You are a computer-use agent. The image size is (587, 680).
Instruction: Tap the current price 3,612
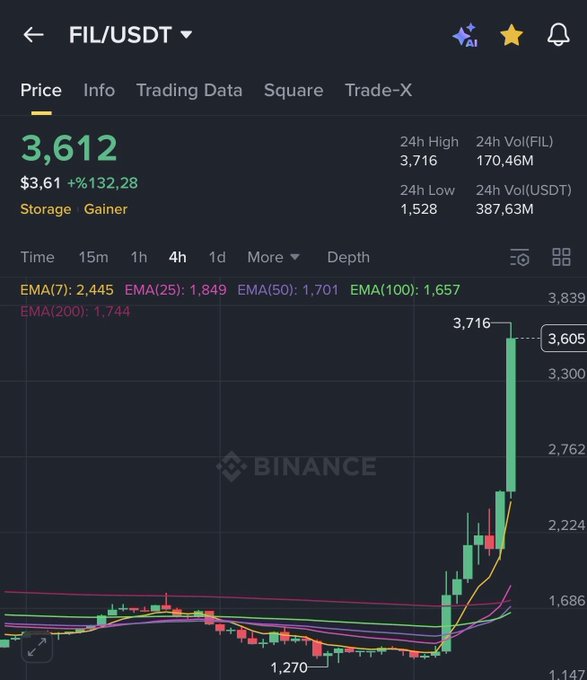click(x=69, y=148)
